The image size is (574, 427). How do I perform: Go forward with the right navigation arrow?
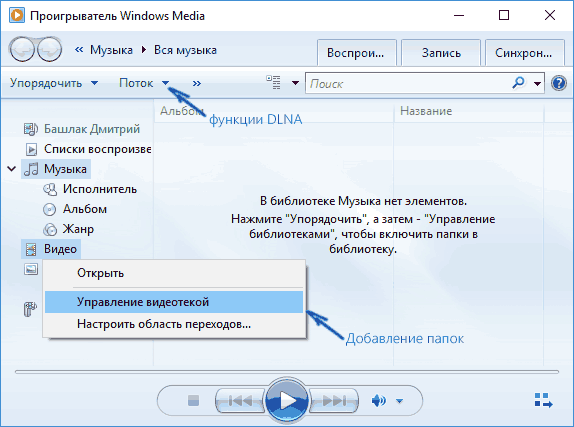pos(49,49)
